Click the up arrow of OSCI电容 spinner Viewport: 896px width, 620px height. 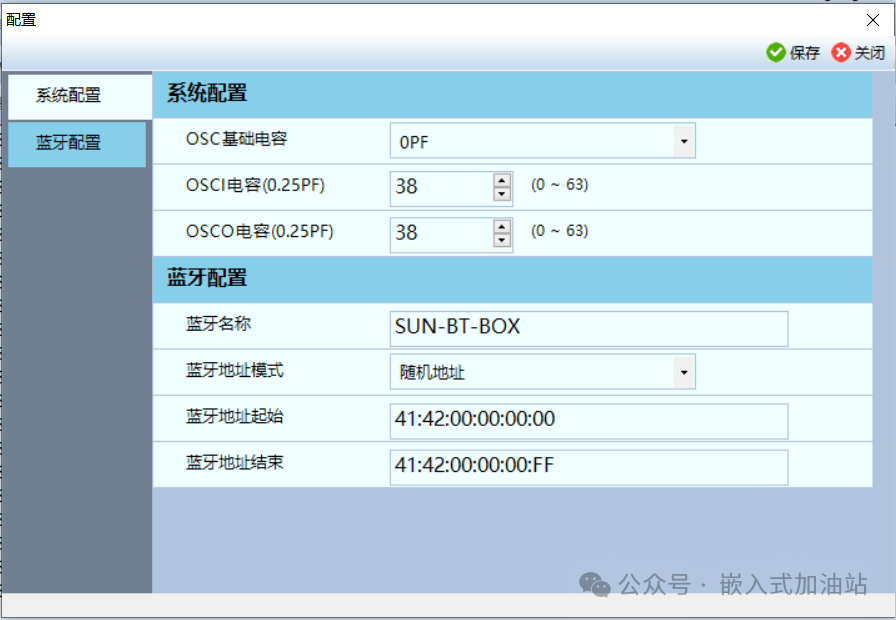501,181
